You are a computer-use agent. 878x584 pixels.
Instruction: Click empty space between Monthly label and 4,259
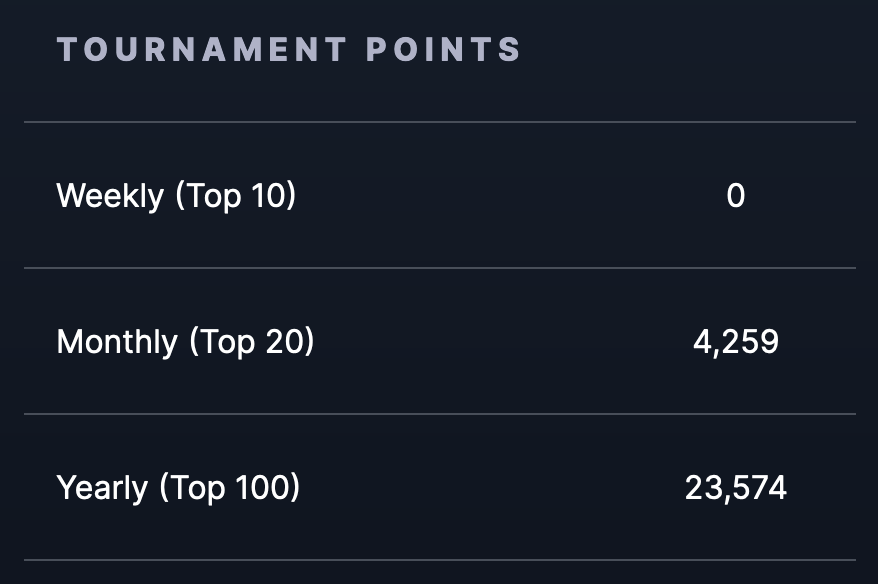click(x=504, y=342)
